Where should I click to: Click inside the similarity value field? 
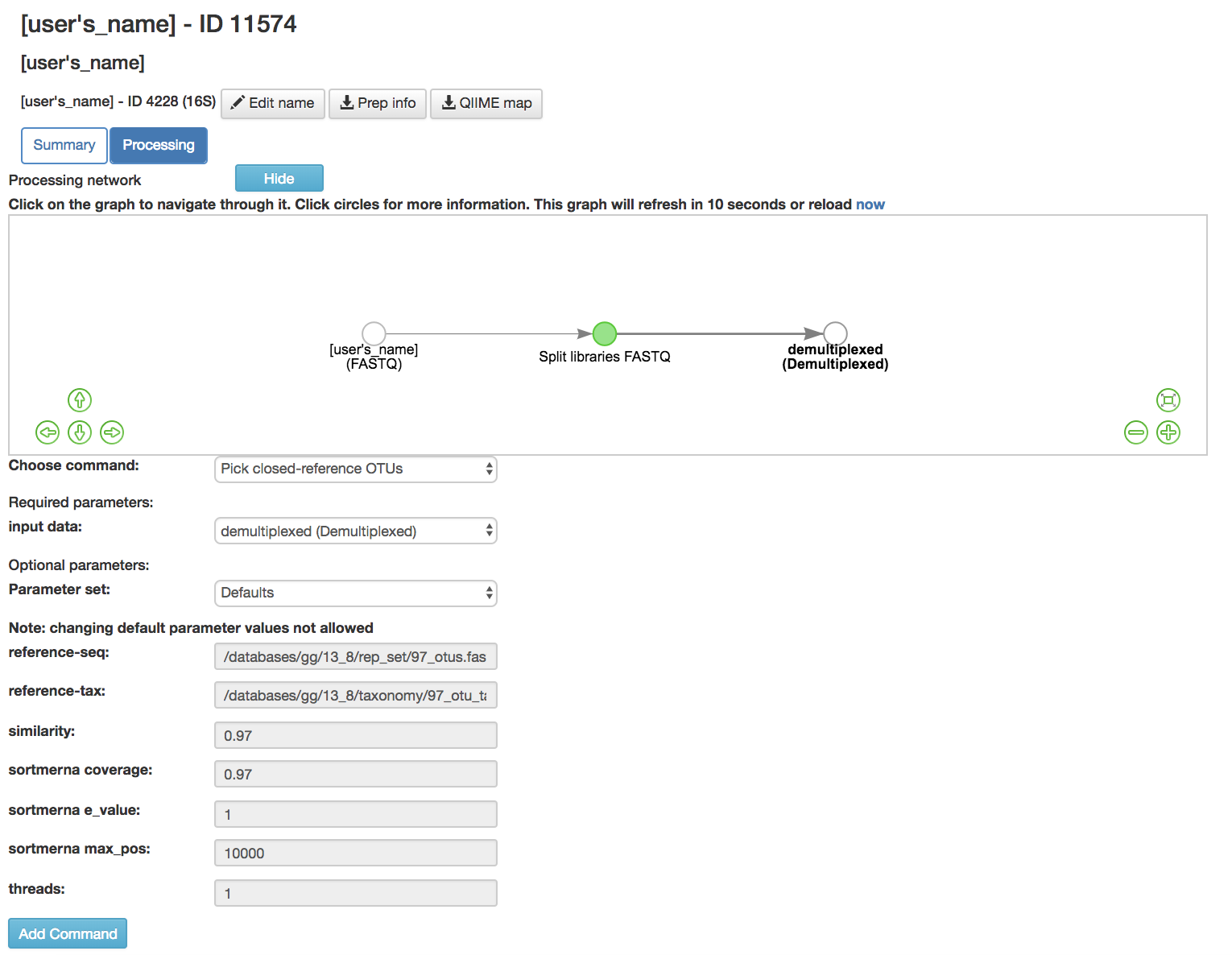355,734
